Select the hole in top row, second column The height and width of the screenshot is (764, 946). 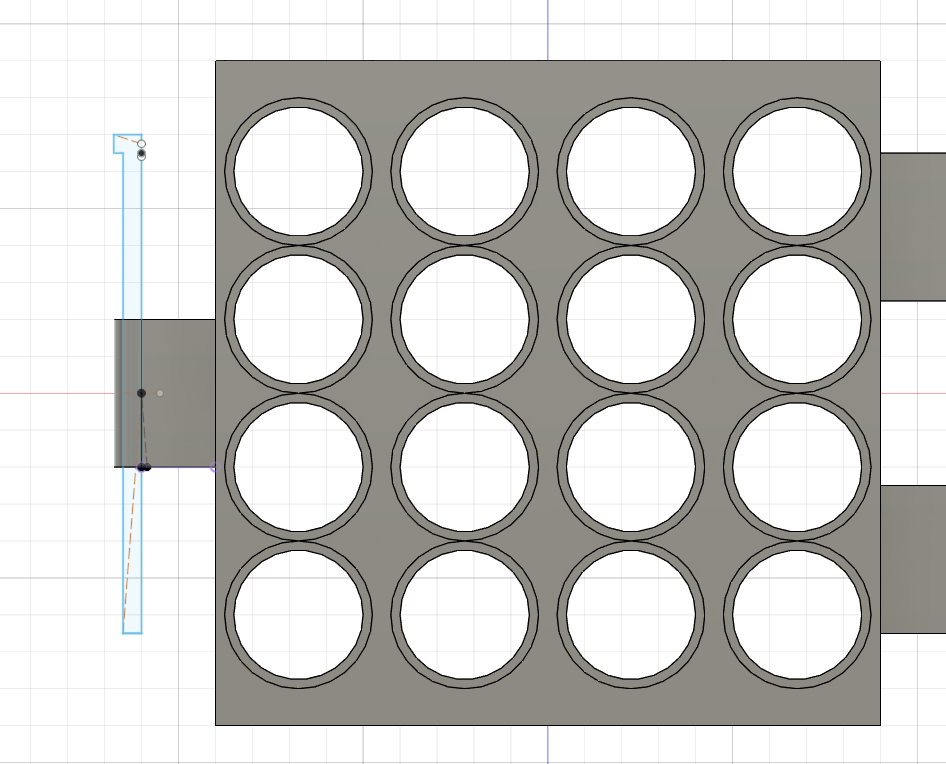pos(465,171)
